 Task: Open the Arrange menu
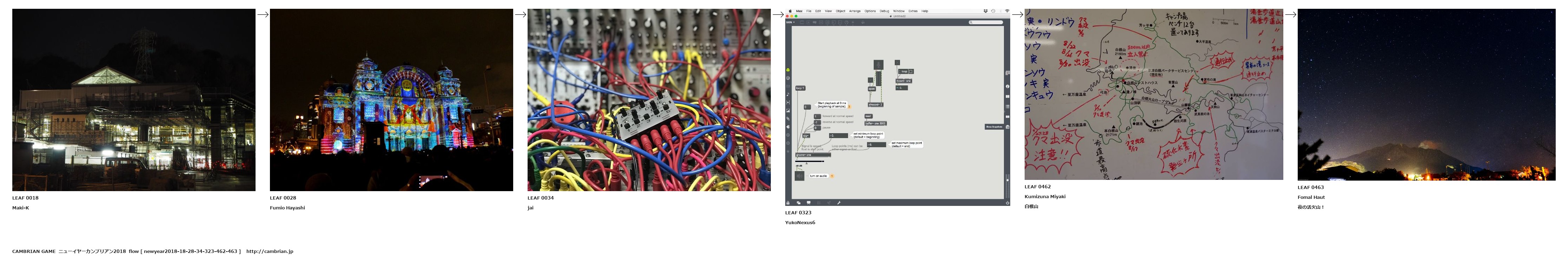(855, 11)
